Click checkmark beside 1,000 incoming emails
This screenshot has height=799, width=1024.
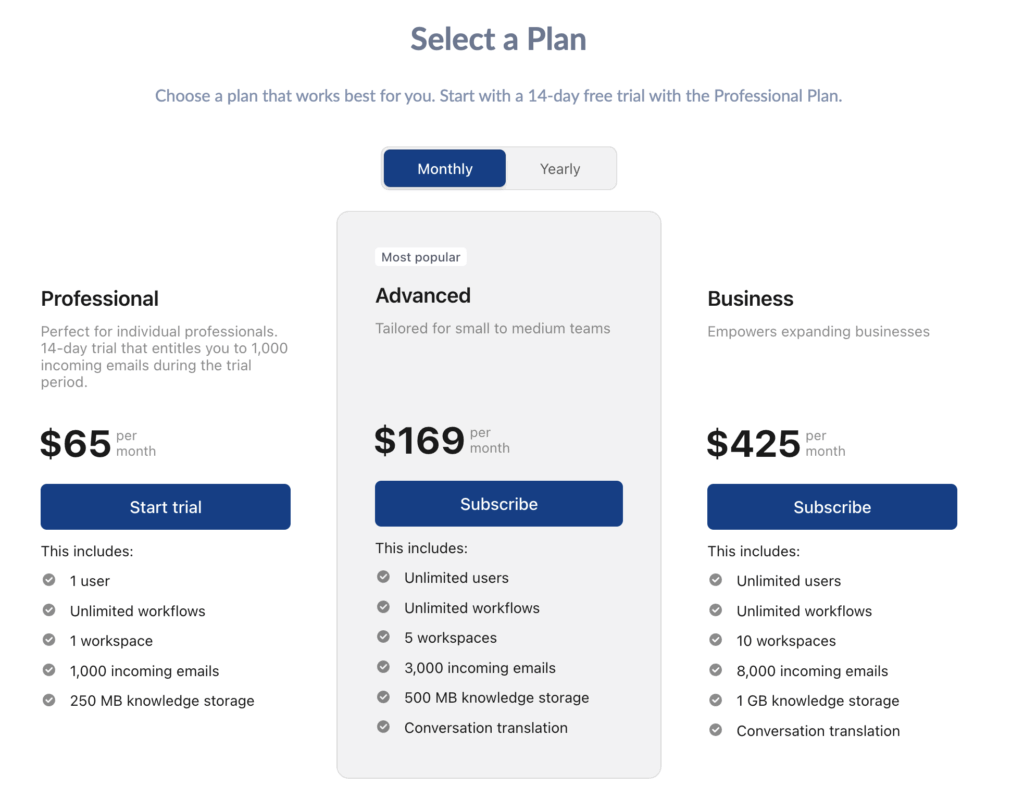[49, 670]
